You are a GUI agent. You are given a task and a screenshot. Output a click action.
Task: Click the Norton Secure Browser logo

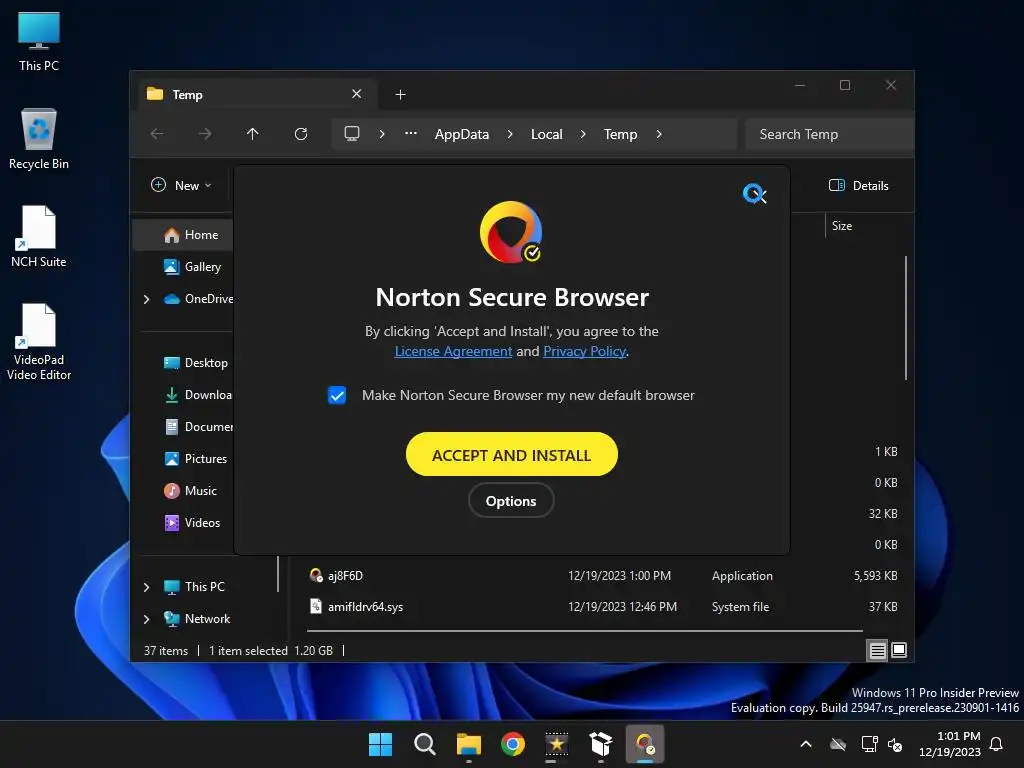click(x=511, y=232)
